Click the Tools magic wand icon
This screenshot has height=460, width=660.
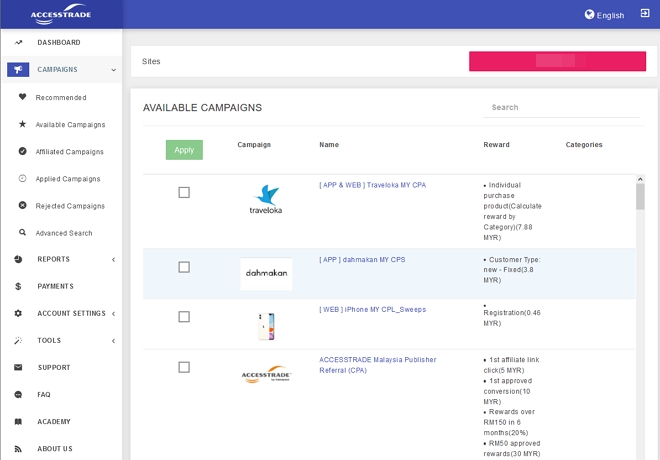(x=18, y=340)
